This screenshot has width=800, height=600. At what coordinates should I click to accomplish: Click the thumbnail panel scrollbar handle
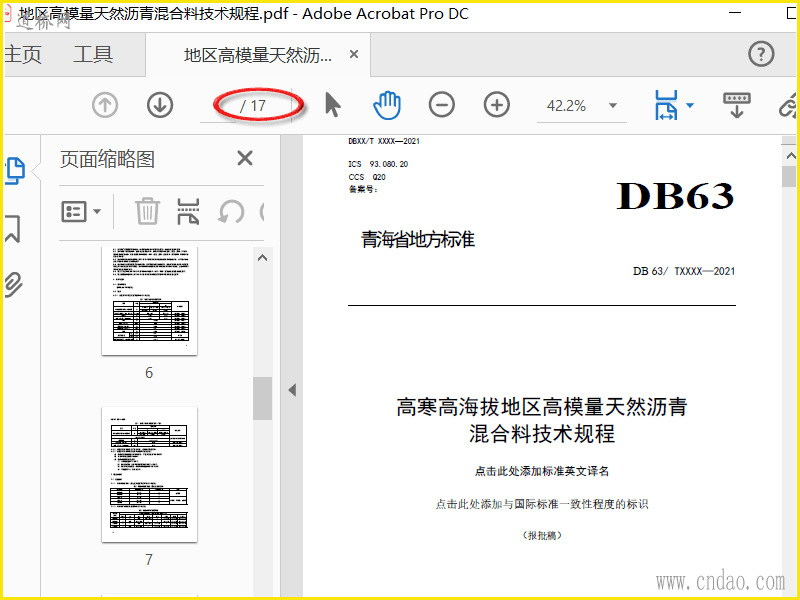click(262, 398)
